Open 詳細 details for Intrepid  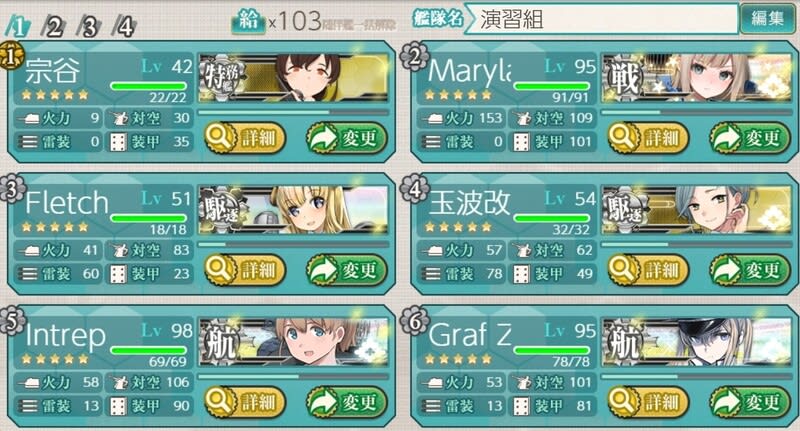tap(245, 401)
